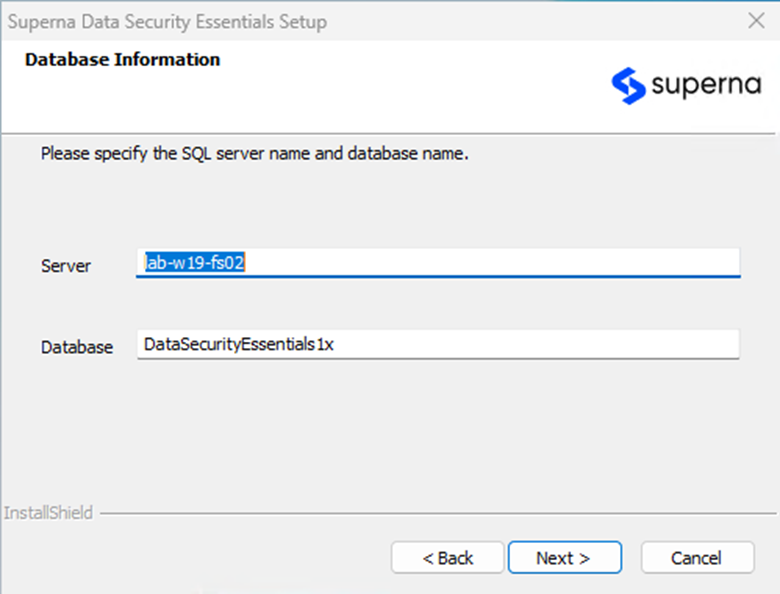Click the window title 'Superna Data Security Essentials Setup'
Screen dimensions: 780x594
tap(167, 22)
